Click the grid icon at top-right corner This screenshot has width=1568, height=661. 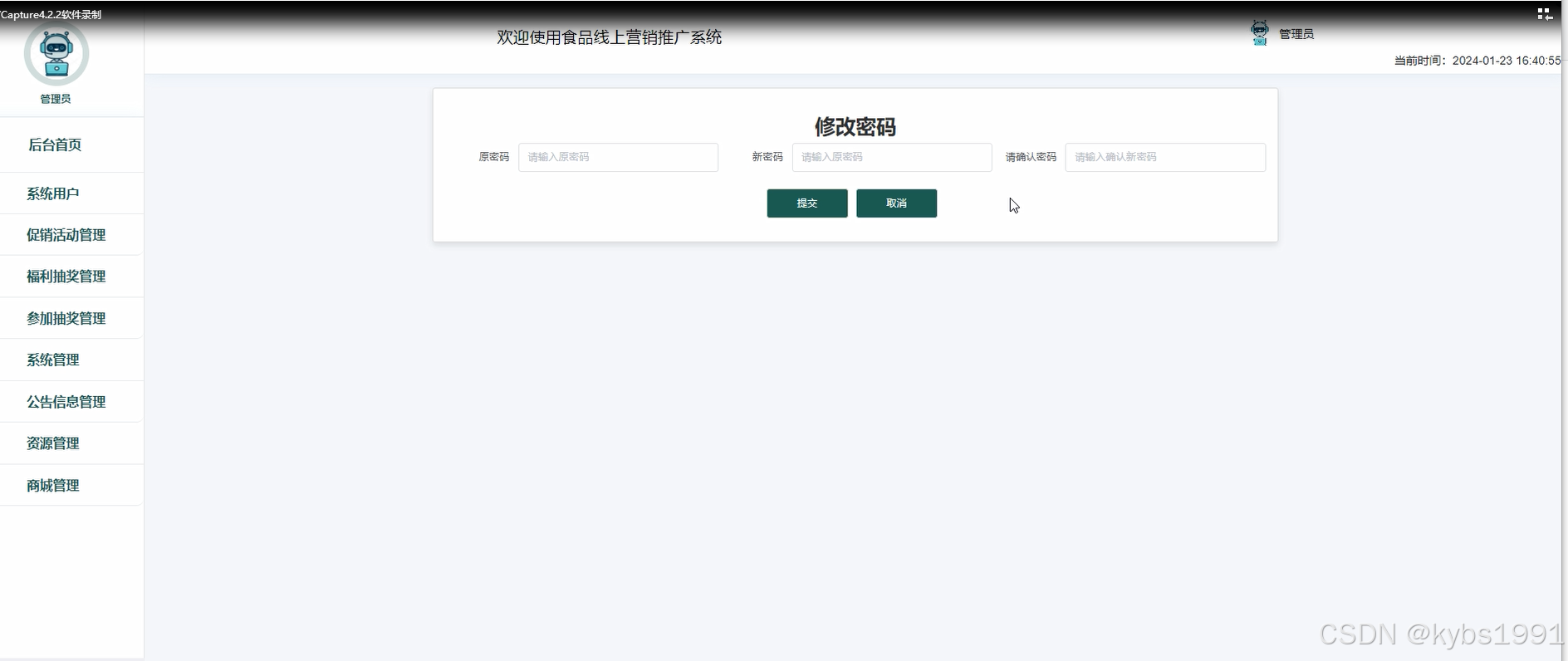click(x=1545, y=14)
